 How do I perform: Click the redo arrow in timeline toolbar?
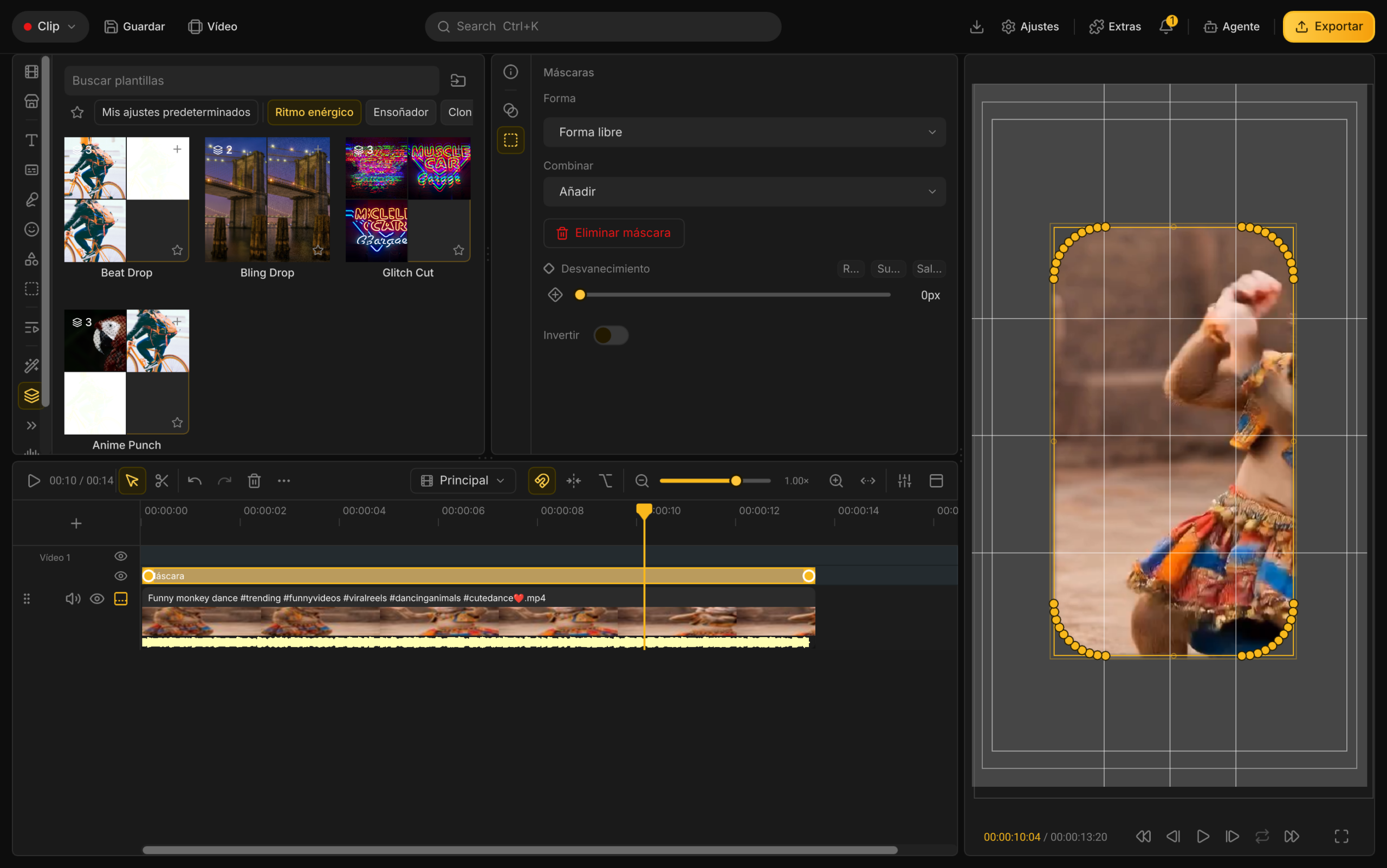[x=224, y=481]
